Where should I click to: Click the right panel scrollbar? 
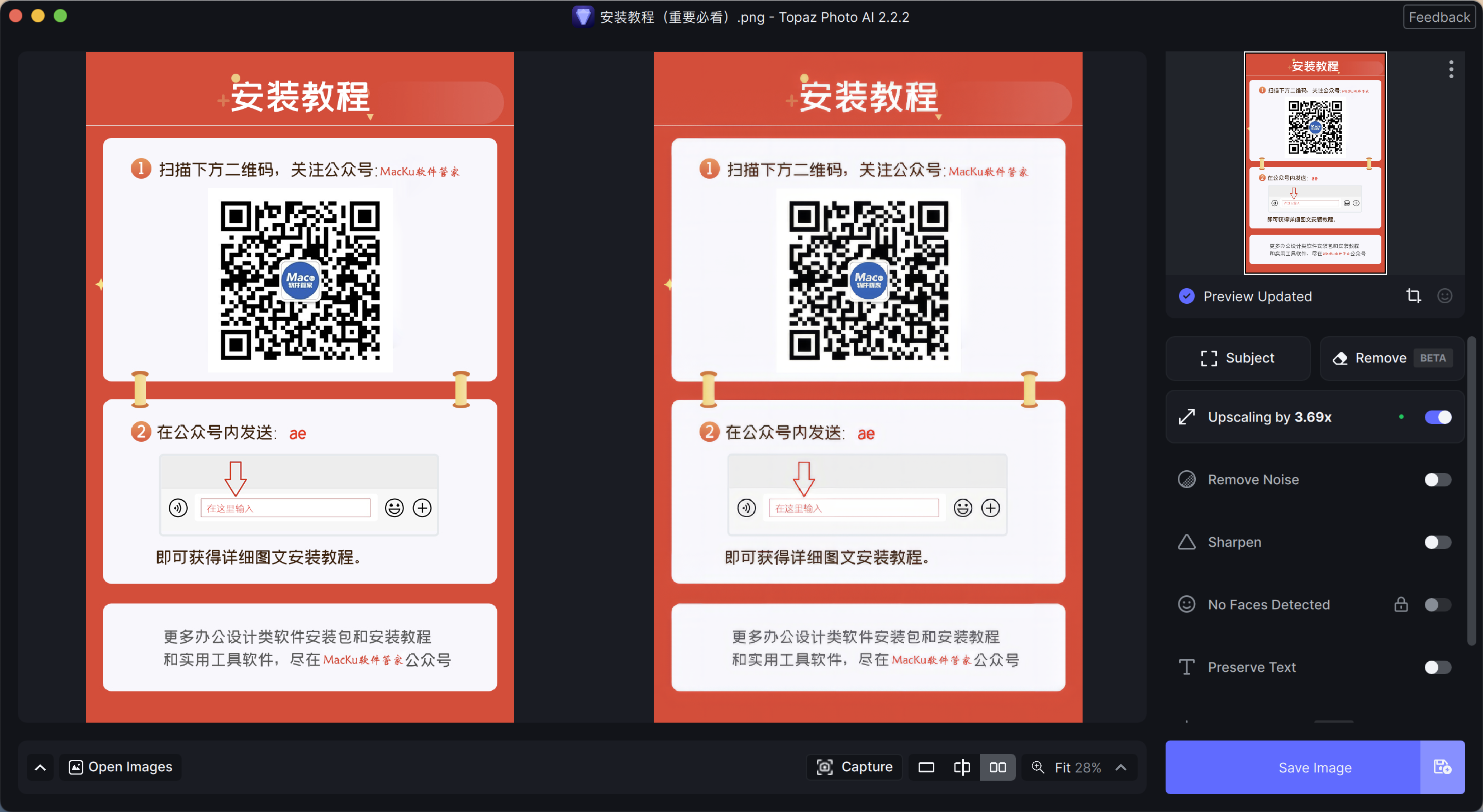coord(1471,492)
